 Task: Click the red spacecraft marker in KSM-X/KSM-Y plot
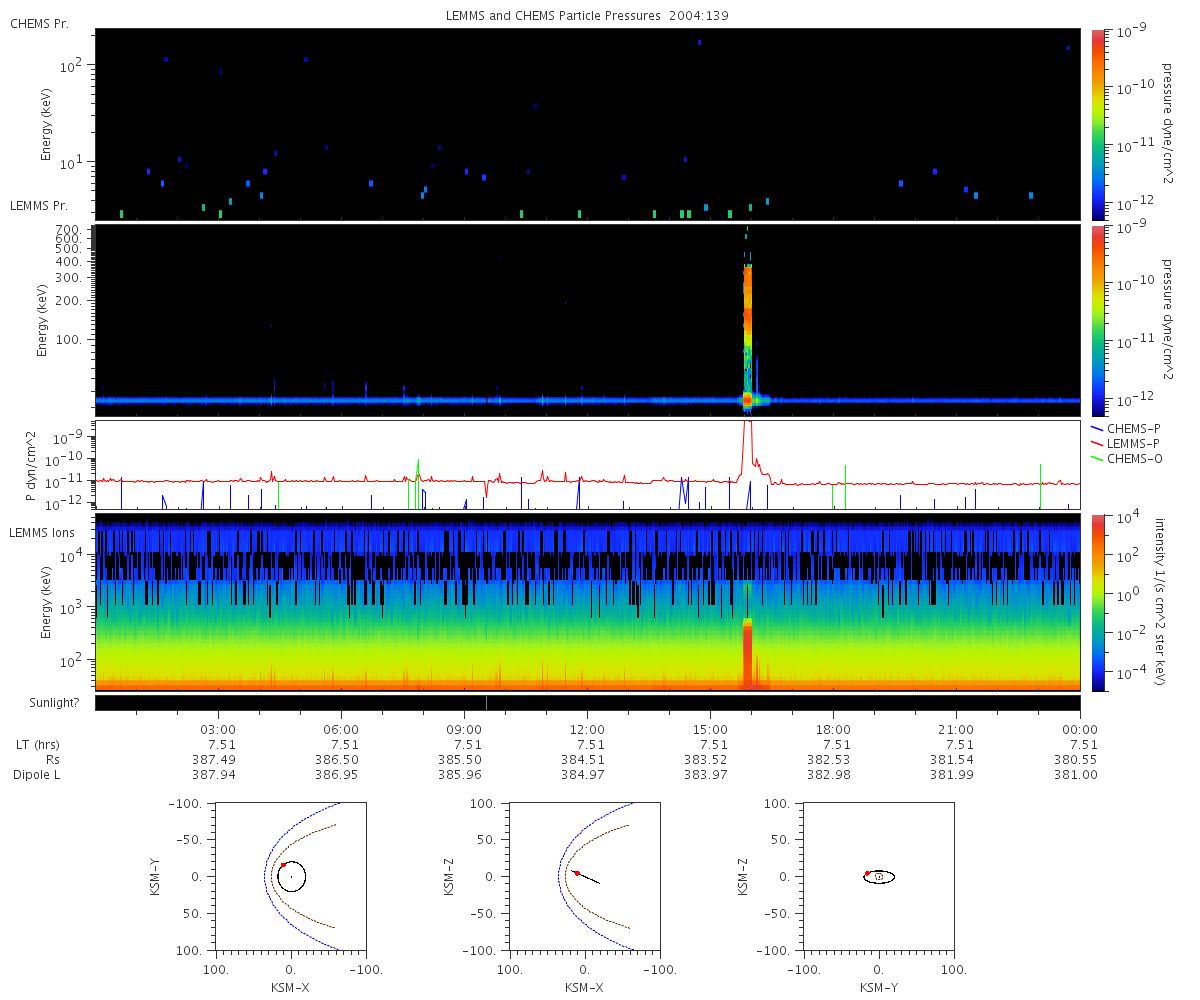(x=283, y=865)
